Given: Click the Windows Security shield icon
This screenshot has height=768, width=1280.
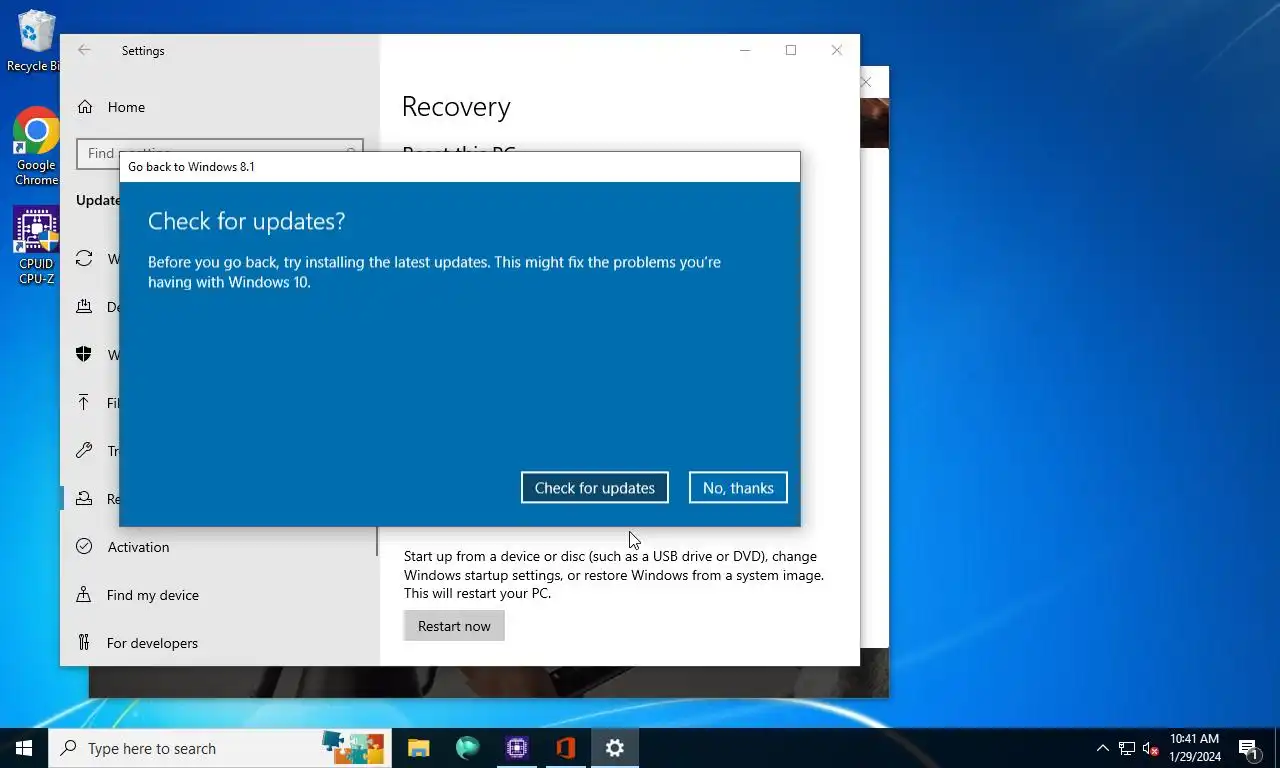Looking at the screenshot, I should [85, 355].
